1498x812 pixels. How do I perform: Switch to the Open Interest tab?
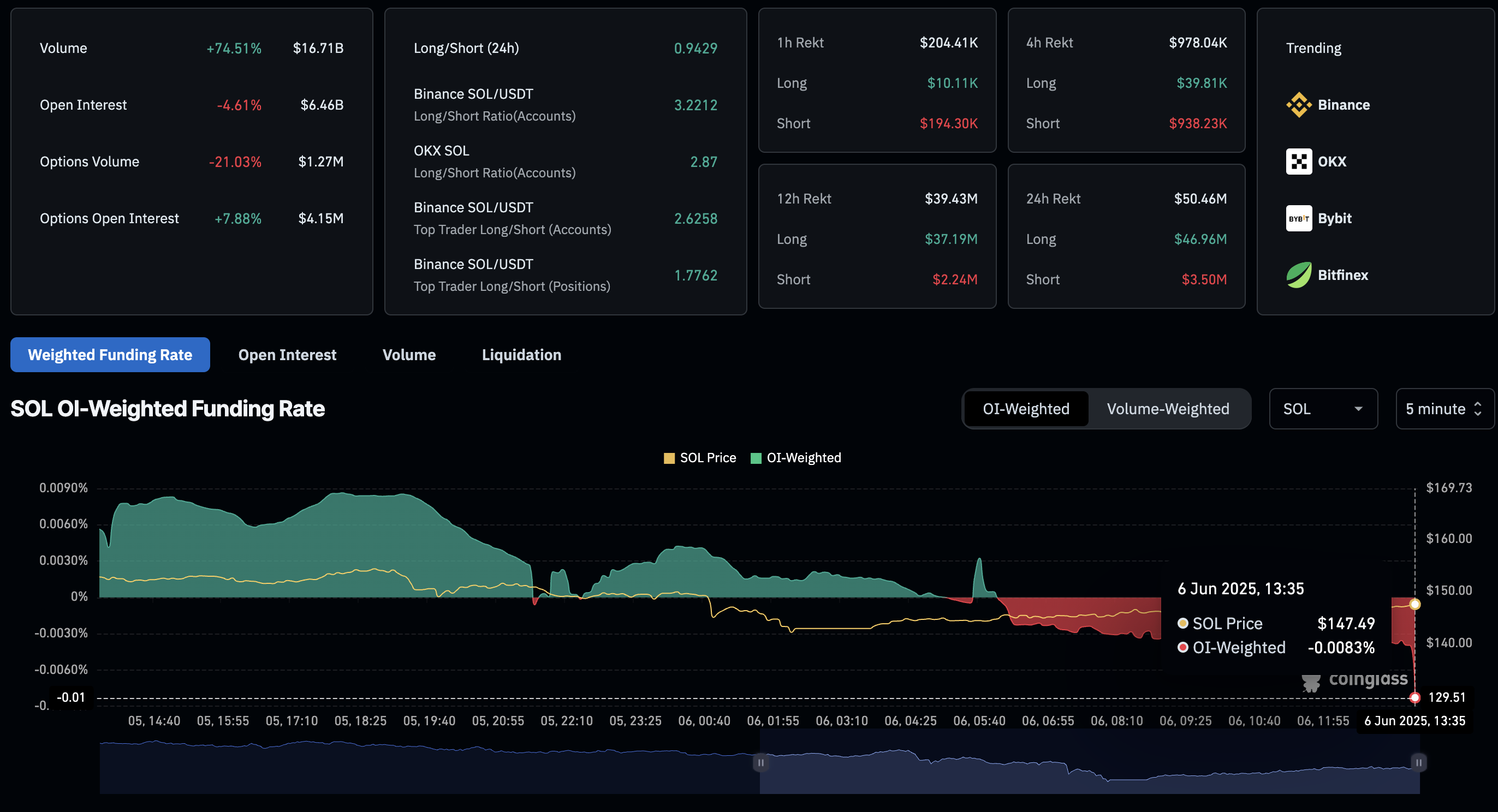point(287,355)
